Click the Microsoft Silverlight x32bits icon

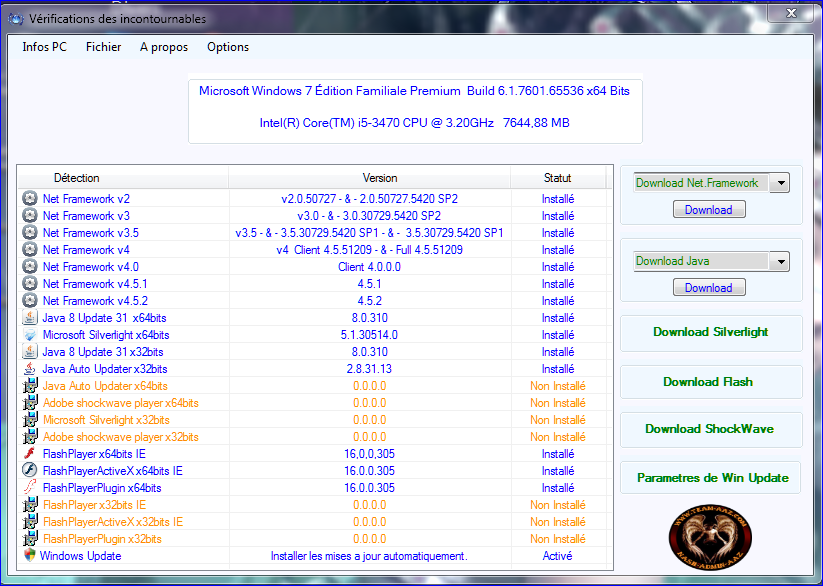click(x=30, y=420)
